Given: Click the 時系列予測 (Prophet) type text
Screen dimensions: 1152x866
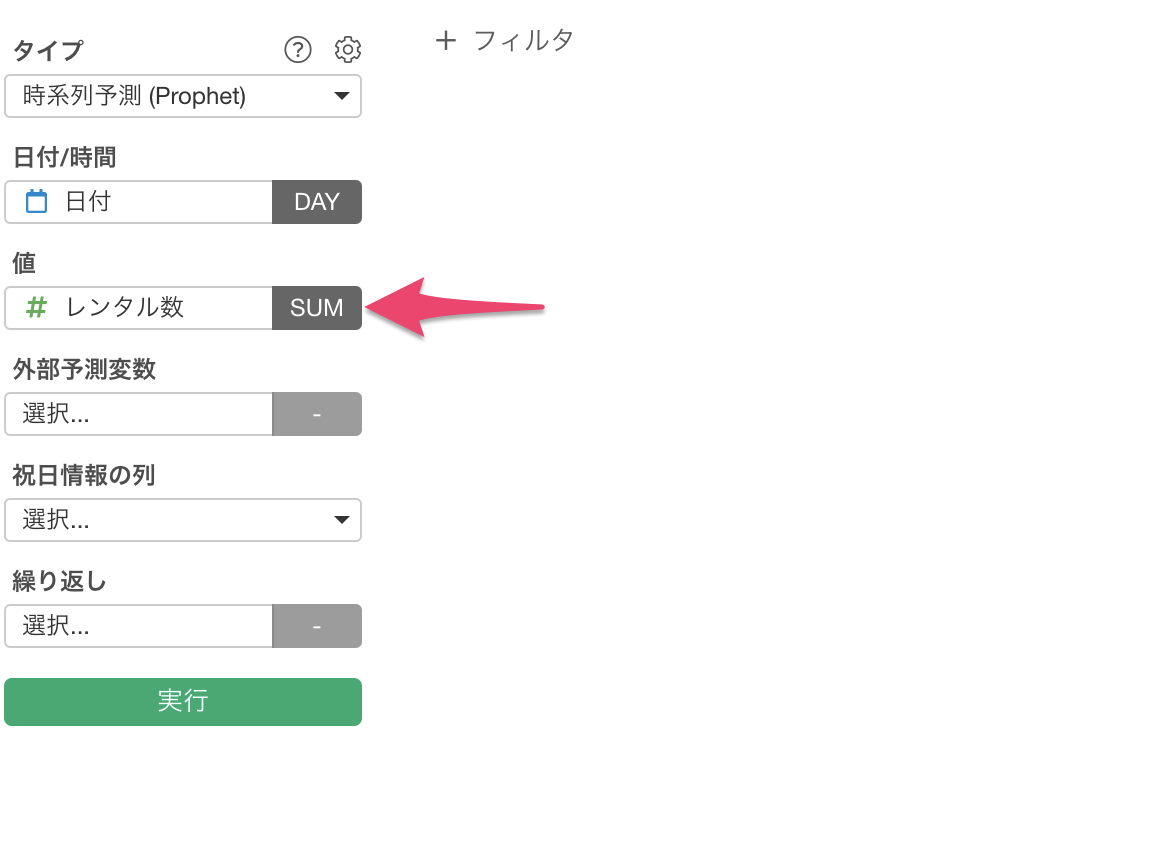Looking at the screenshot, I should click(134, 96).
